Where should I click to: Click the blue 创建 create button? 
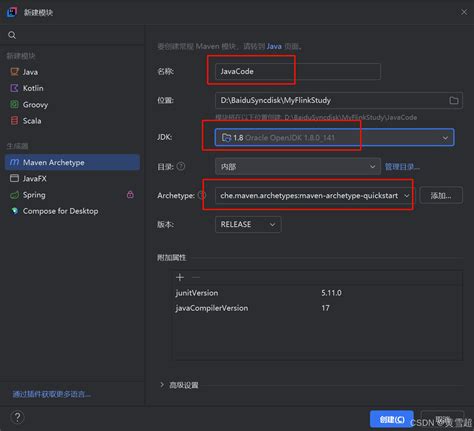coord(392,419)
